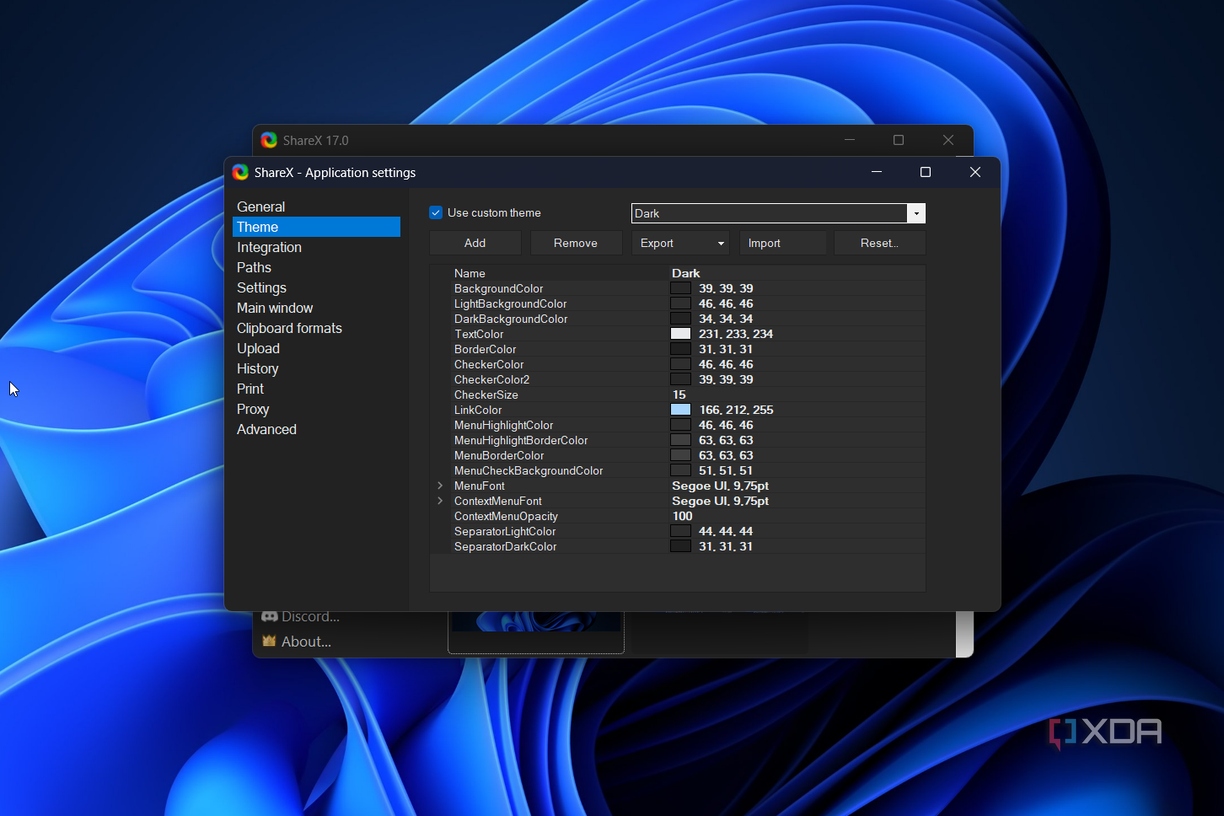Image resolution: width=1224 pixels, height=816 pixels.
Task: Click the LightBackgroundColor swatch
Action: click(x=681, y=304)
